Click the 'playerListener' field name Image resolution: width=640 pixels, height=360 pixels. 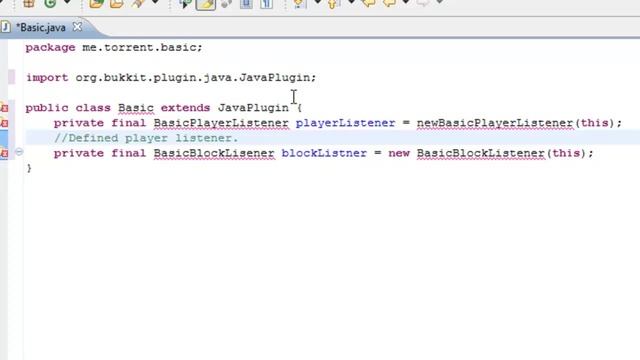[345, 123]
